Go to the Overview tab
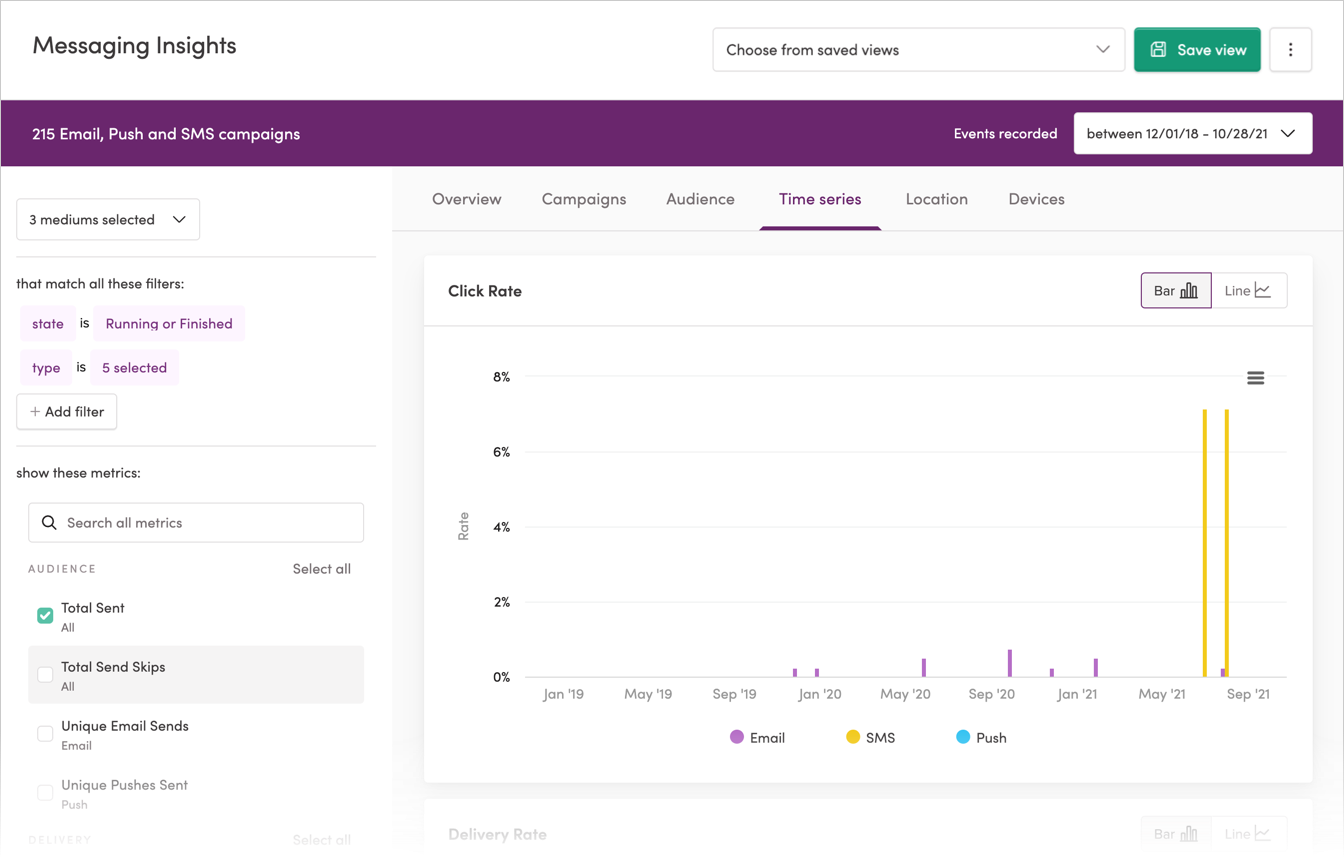Screen dimensions: 1344x858 (x=466, y=198)
